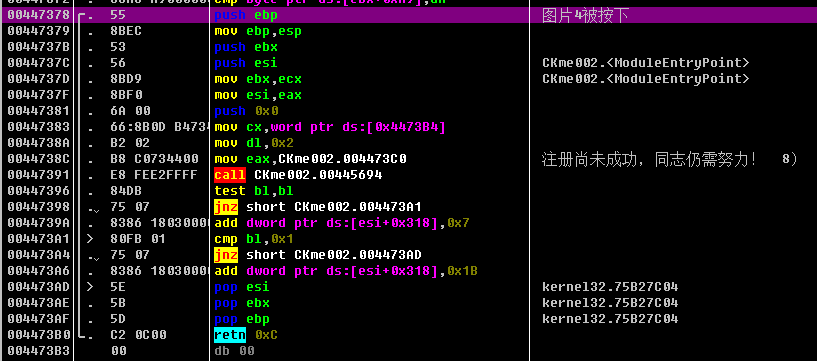The height and width of the screenshot is (361, 817).
Task: Click address 004473A1
Action: pos(39,239)
